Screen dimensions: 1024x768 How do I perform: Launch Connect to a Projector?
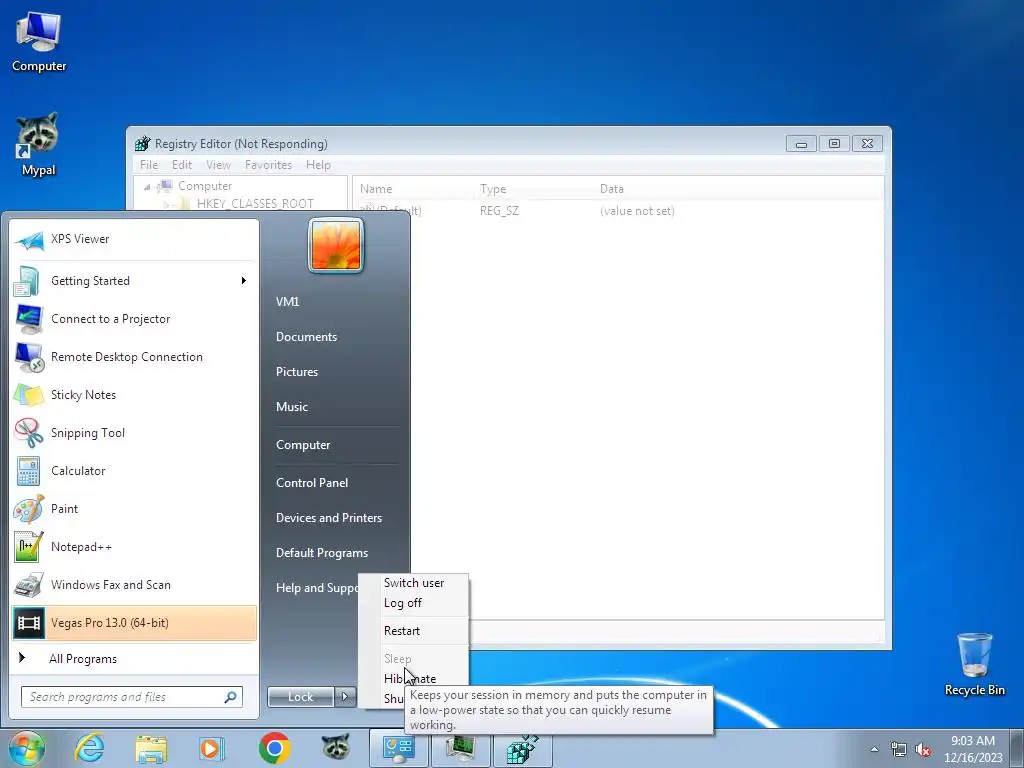point(133,319)
